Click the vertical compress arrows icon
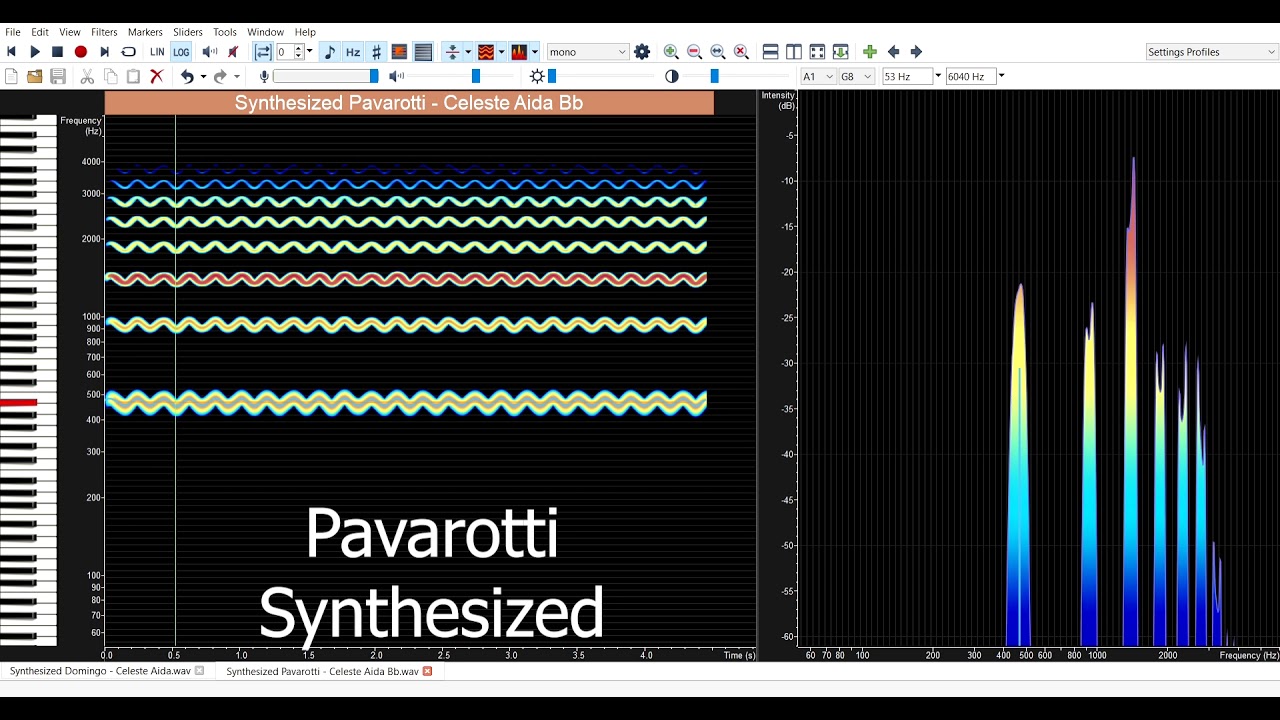Viewport: 1280px width, 720px height. pos(452,52)
